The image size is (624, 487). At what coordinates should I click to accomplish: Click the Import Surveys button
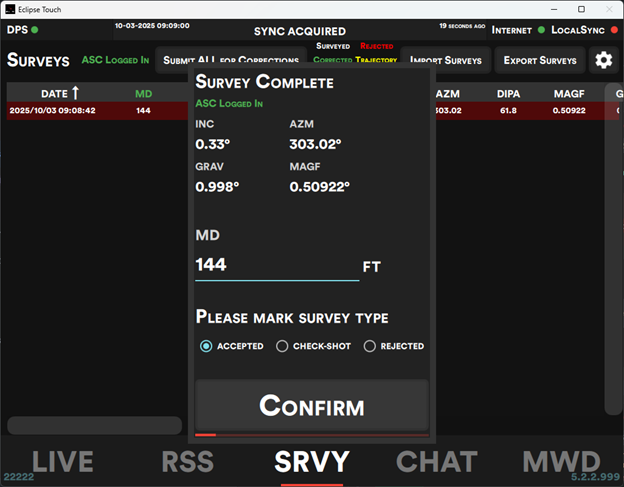tap(445, 60)
